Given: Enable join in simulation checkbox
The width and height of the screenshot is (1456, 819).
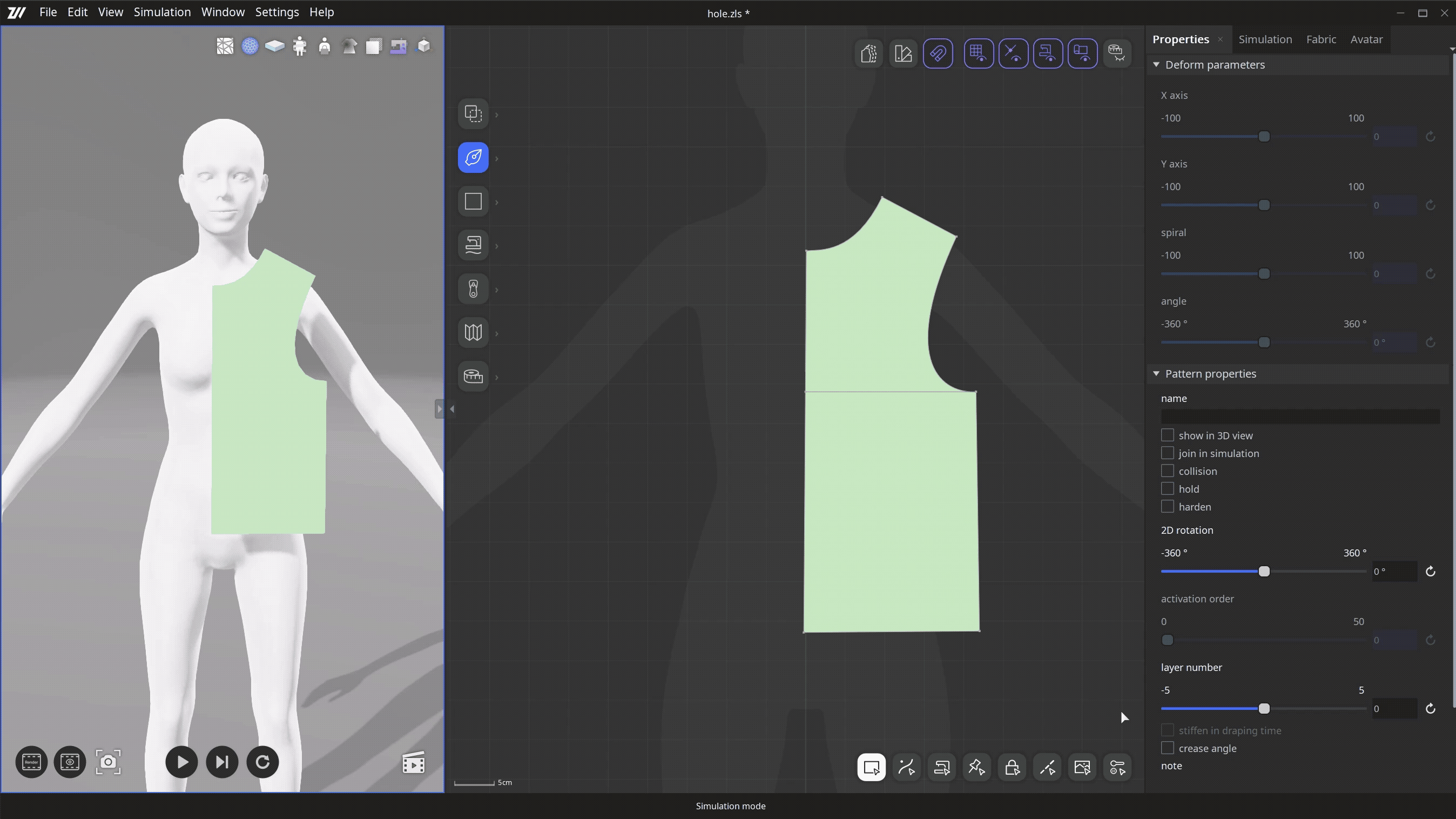Looking at the screenshot, I should tap(1167, 453).
